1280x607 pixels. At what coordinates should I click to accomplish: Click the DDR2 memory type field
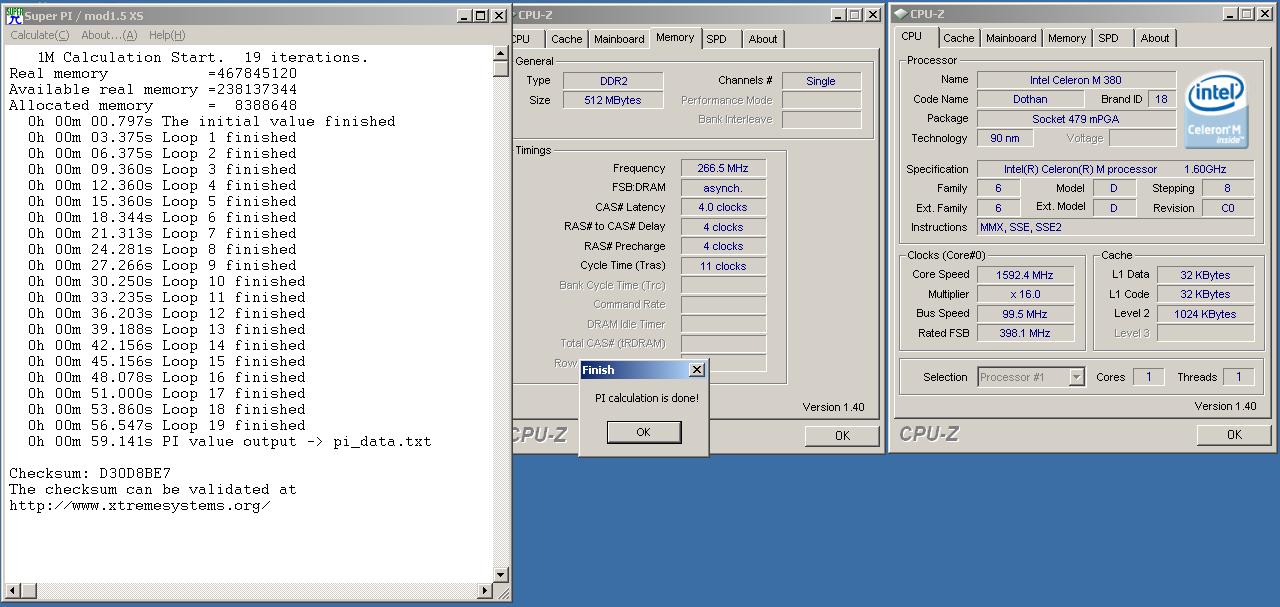[x=613, y=81]
